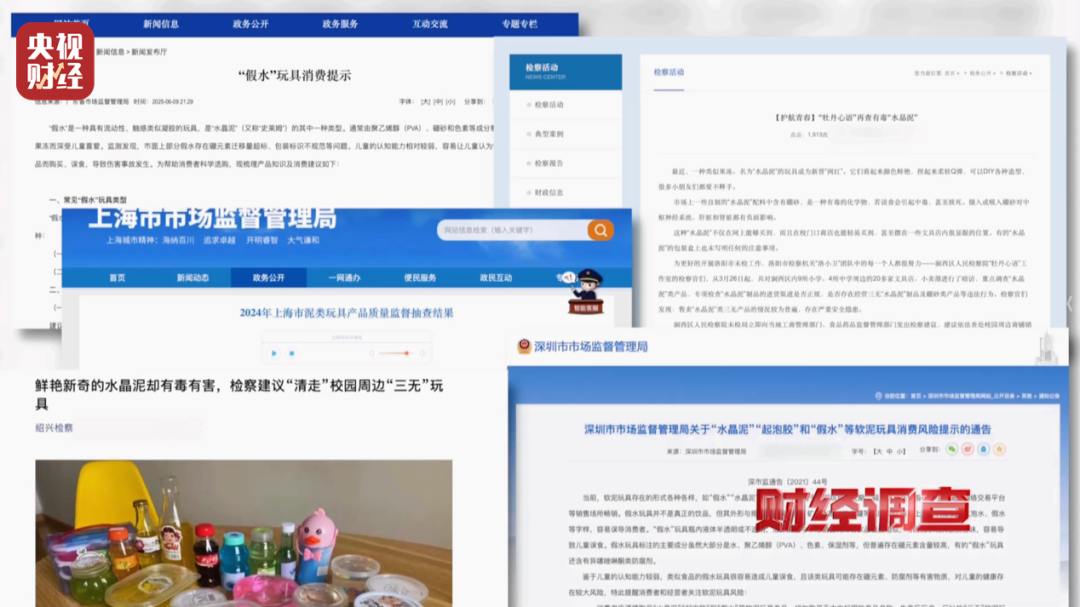The width and height of the screenshot is (1080, 607).
Task: Click the 深圳市市场监督管理局 emblem icon
Action: 525,344
